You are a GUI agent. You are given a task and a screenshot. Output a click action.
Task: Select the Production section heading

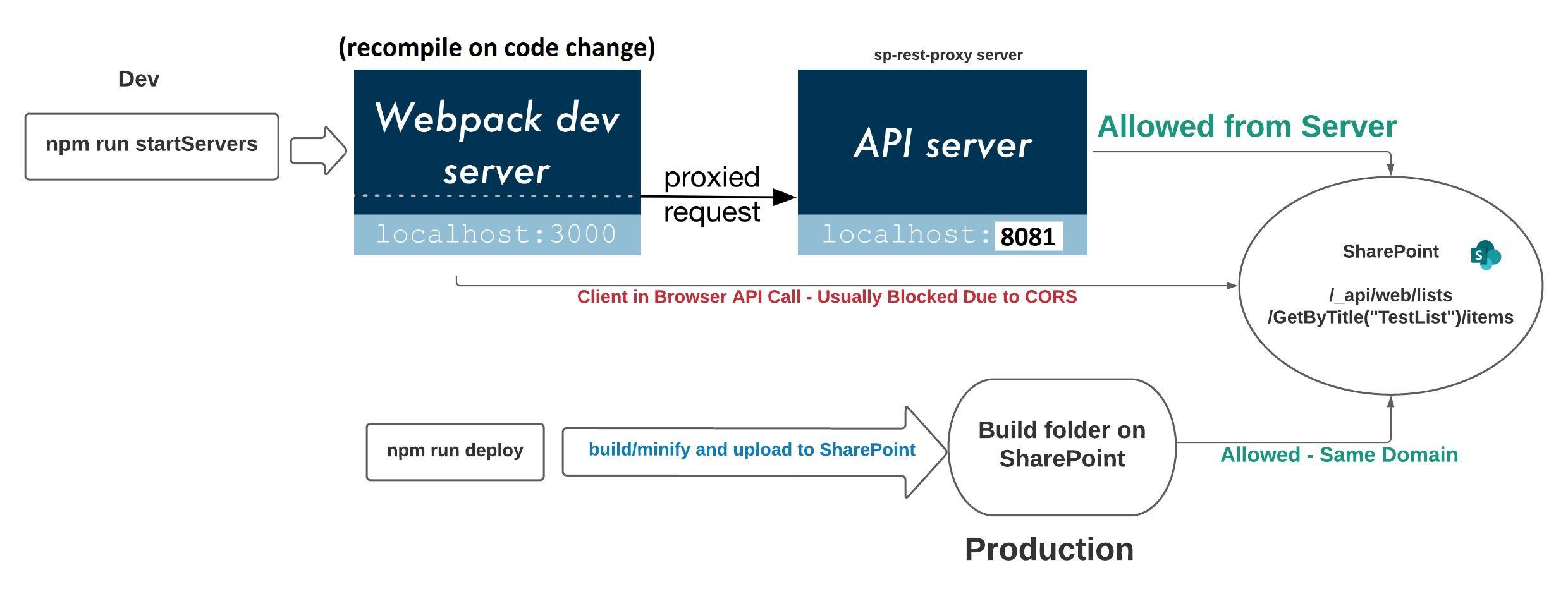1051,549
